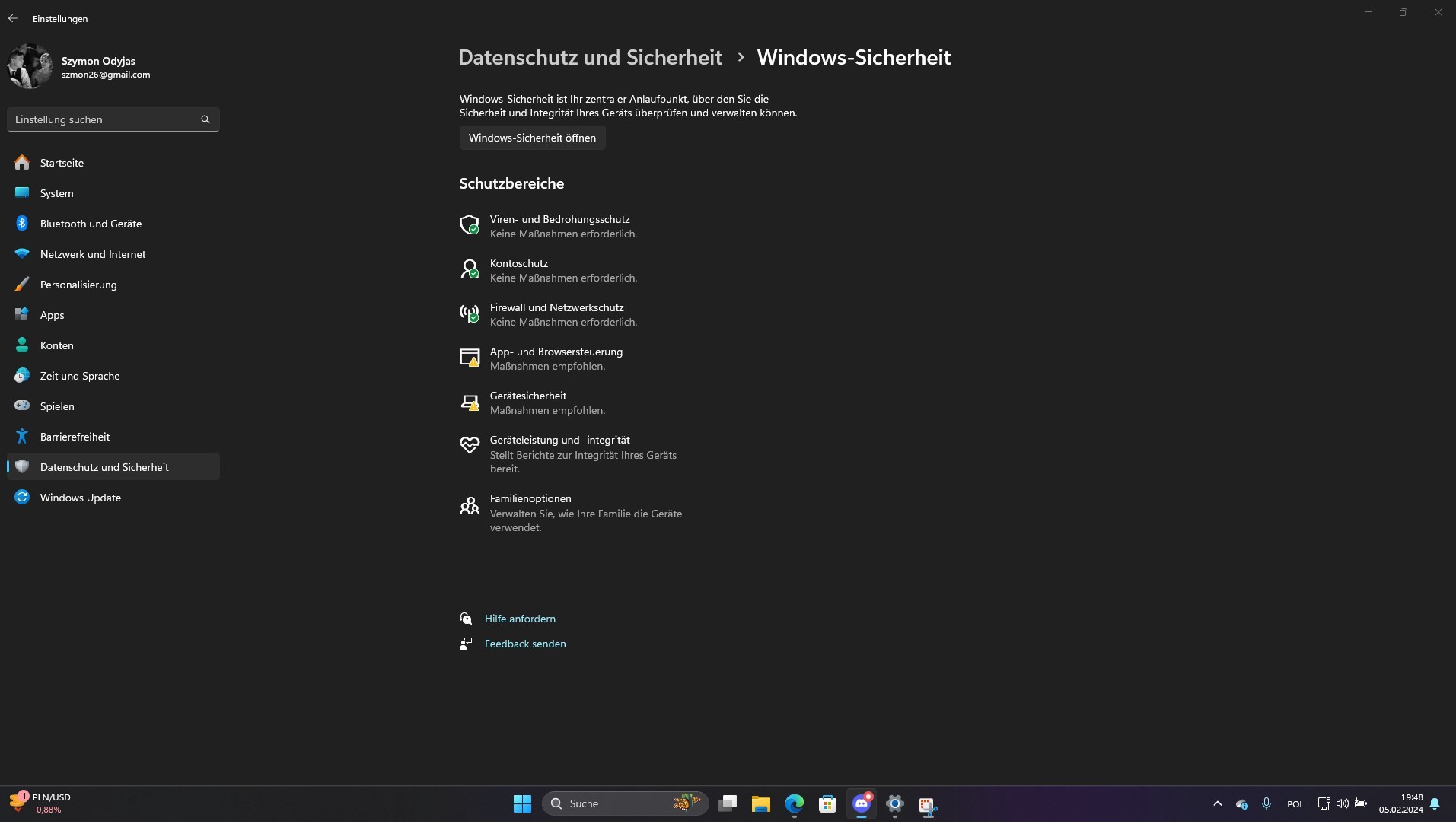
Task: Open Personalisierung settings
Action: pos(113,284)
